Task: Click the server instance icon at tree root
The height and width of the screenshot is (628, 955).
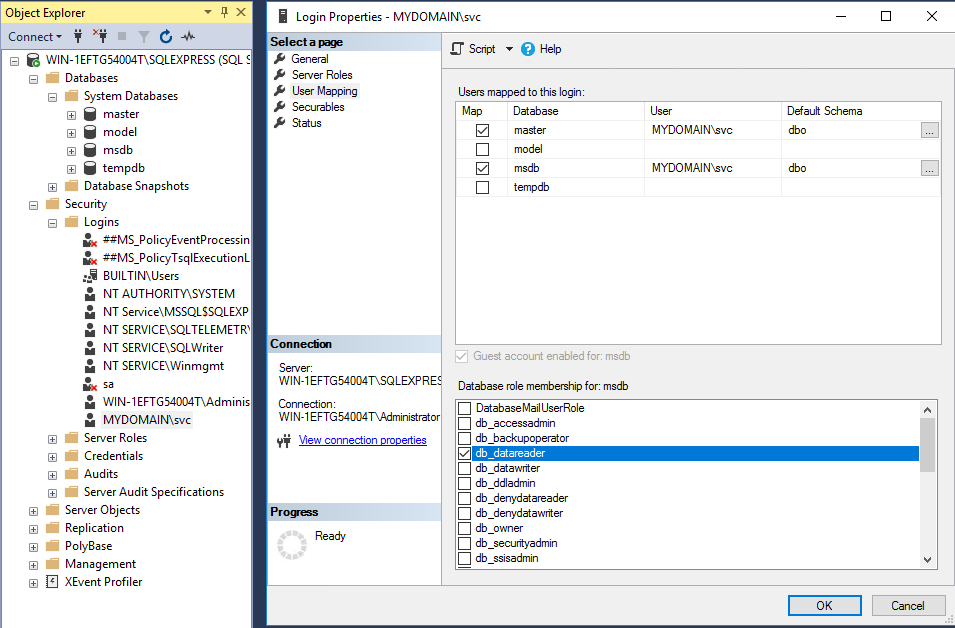Action: click(33, 60)
